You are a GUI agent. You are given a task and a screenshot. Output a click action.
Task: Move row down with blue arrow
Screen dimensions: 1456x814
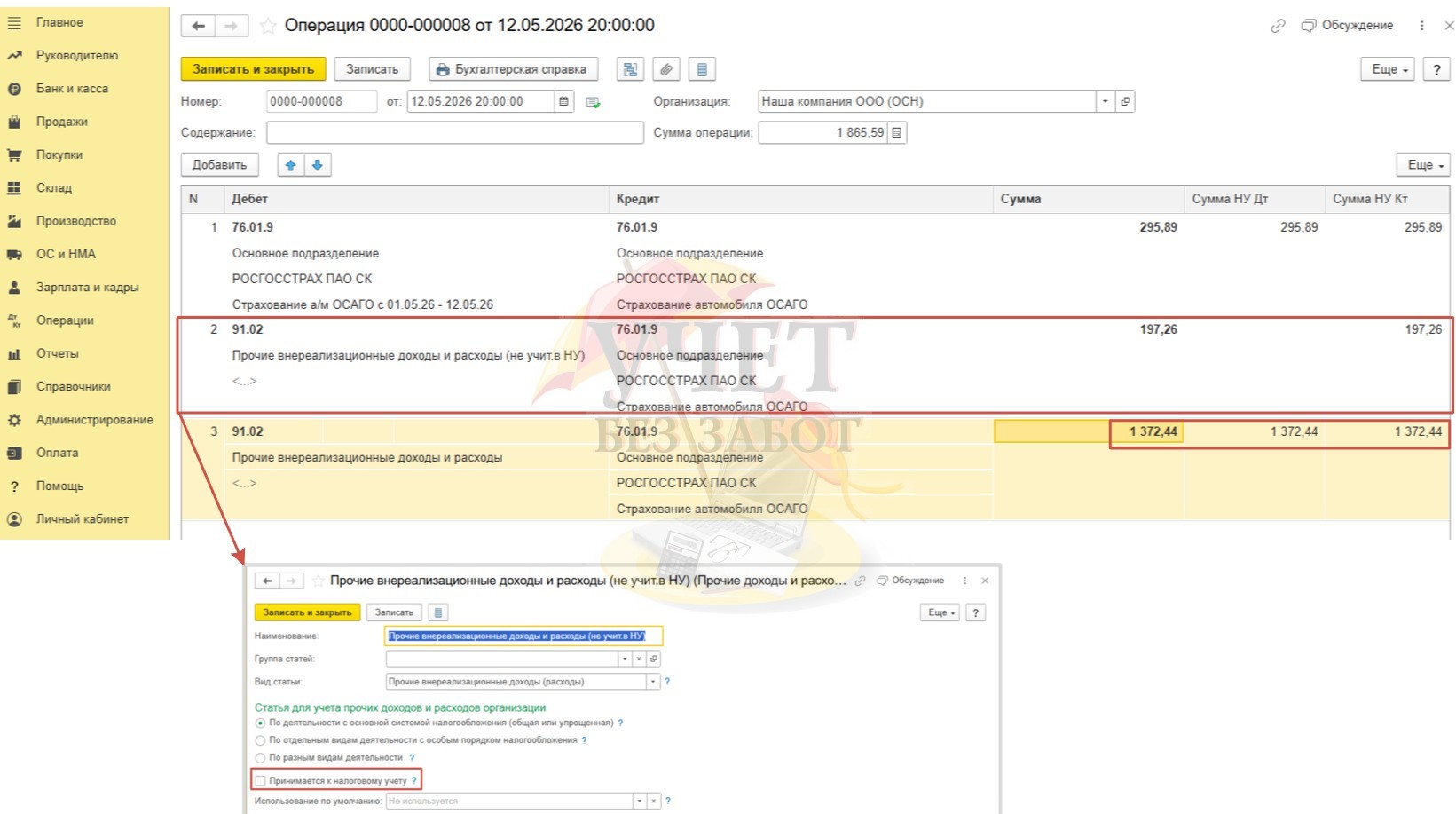[x=317, y=165]
